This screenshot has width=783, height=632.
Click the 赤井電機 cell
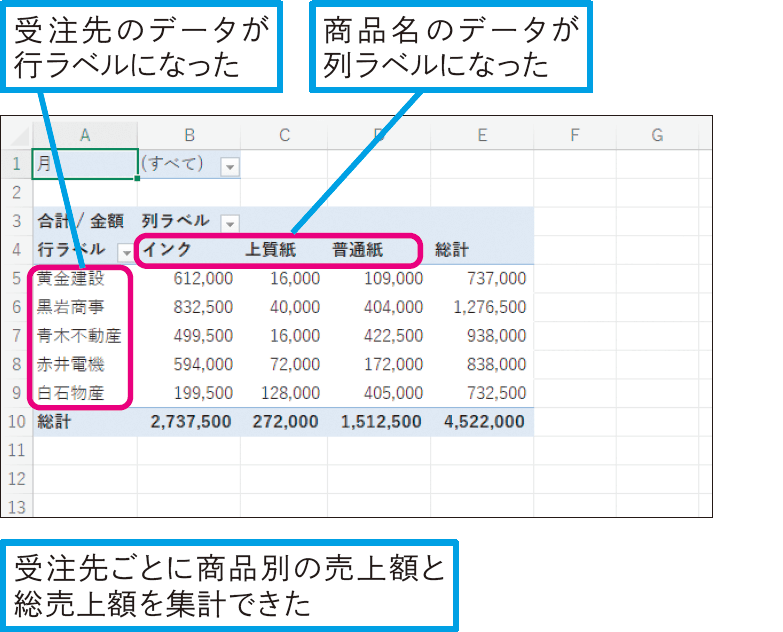click(70, 364)
